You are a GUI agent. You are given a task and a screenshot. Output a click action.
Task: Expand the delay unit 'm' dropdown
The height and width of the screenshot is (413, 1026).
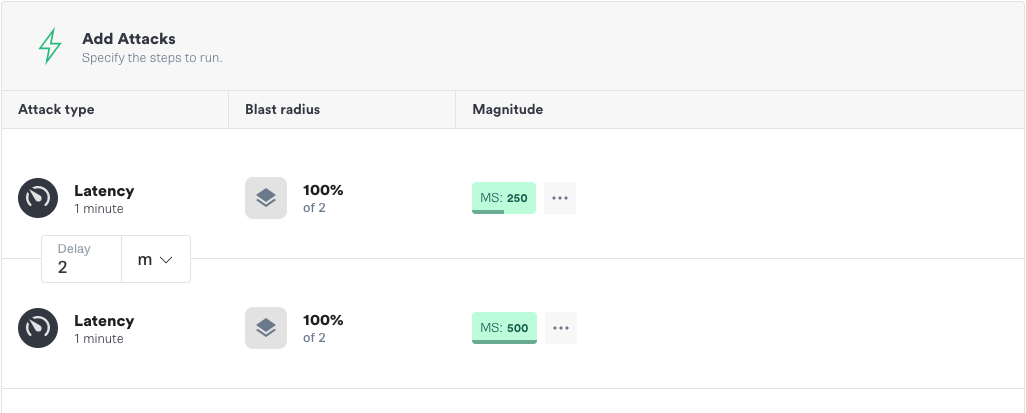156,259
